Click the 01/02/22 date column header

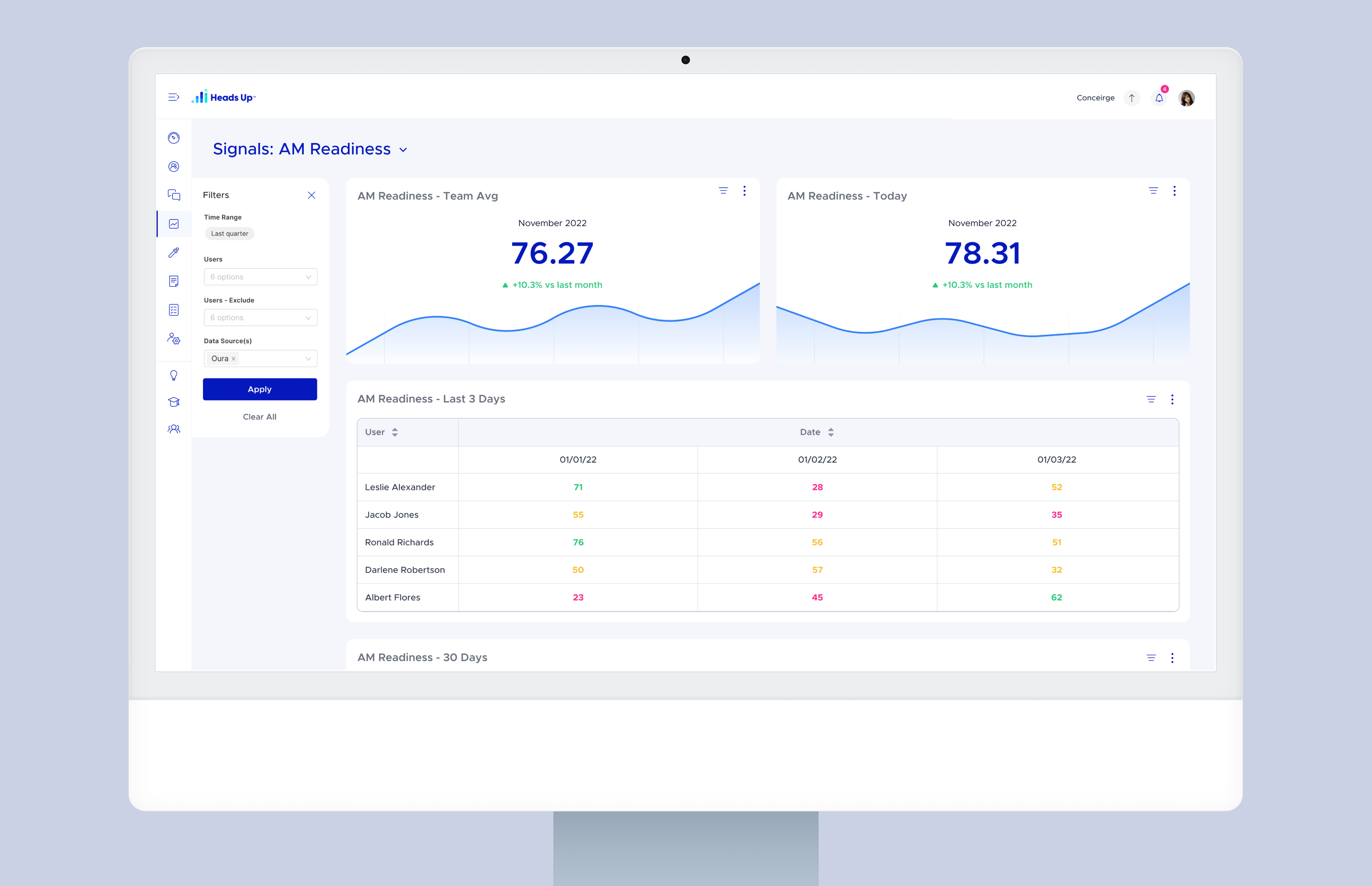coord(817,460)
